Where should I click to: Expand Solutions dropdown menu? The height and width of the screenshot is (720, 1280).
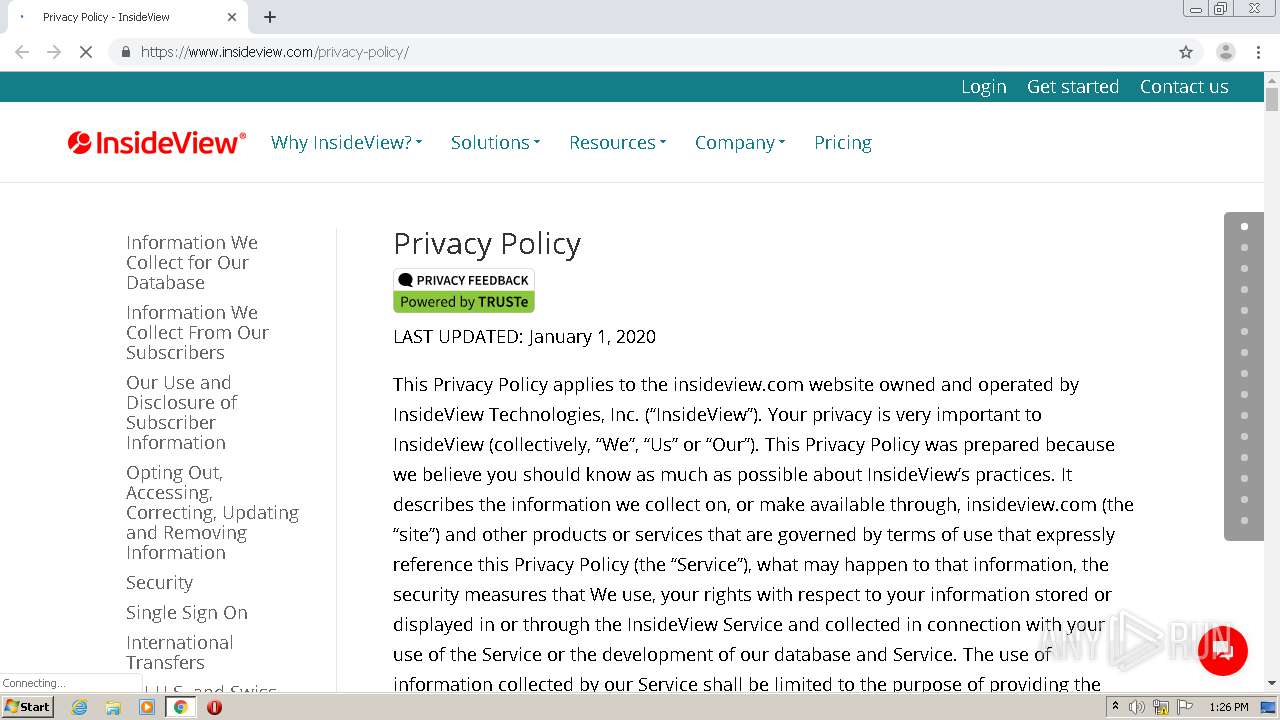click(x=495, y=143)
